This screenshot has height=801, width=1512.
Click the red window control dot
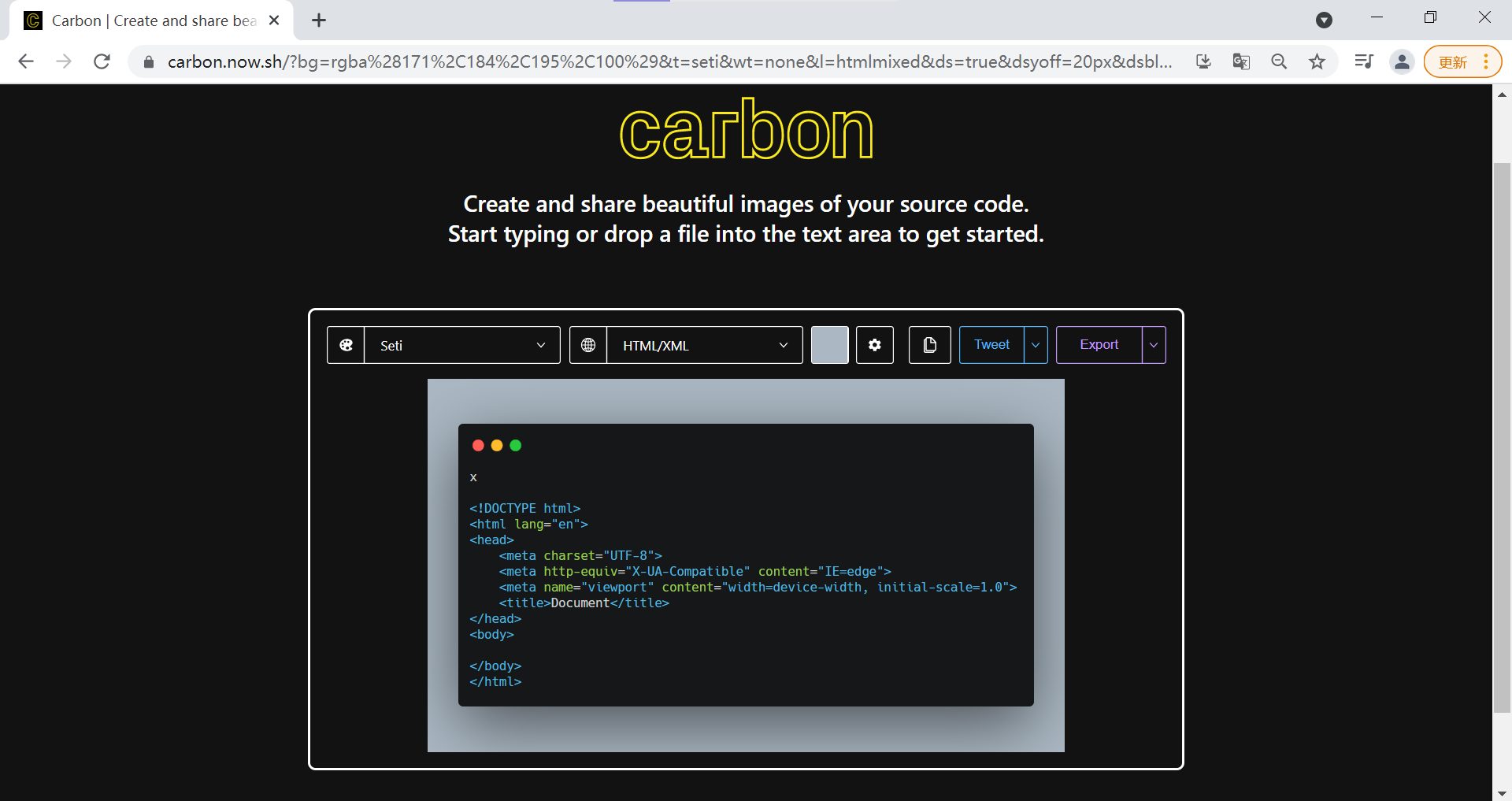(478, 446)
